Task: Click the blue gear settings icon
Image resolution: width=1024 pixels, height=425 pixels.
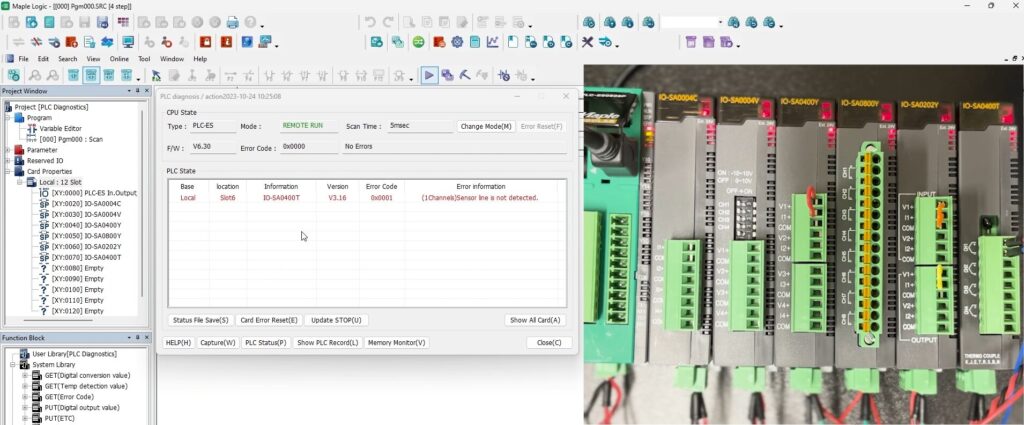Action: pyautogui.click(x=457, y=42)
